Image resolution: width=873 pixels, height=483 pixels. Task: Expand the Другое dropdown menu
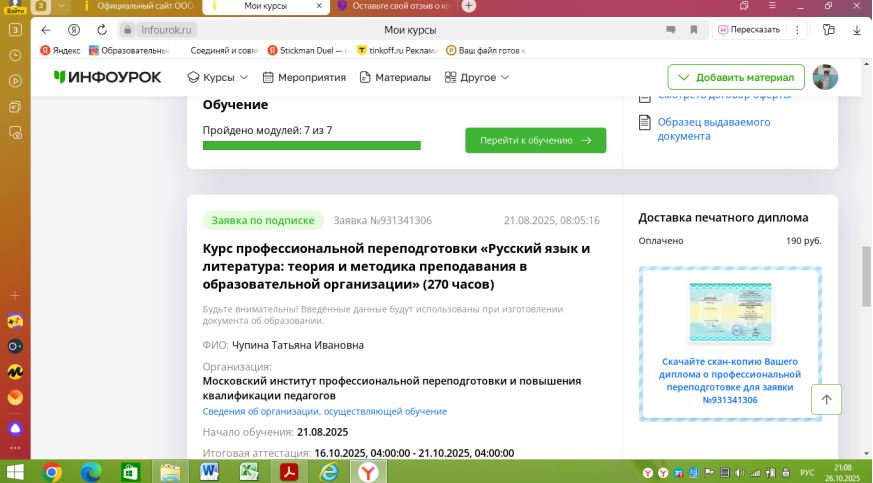[x=476, y=77]
